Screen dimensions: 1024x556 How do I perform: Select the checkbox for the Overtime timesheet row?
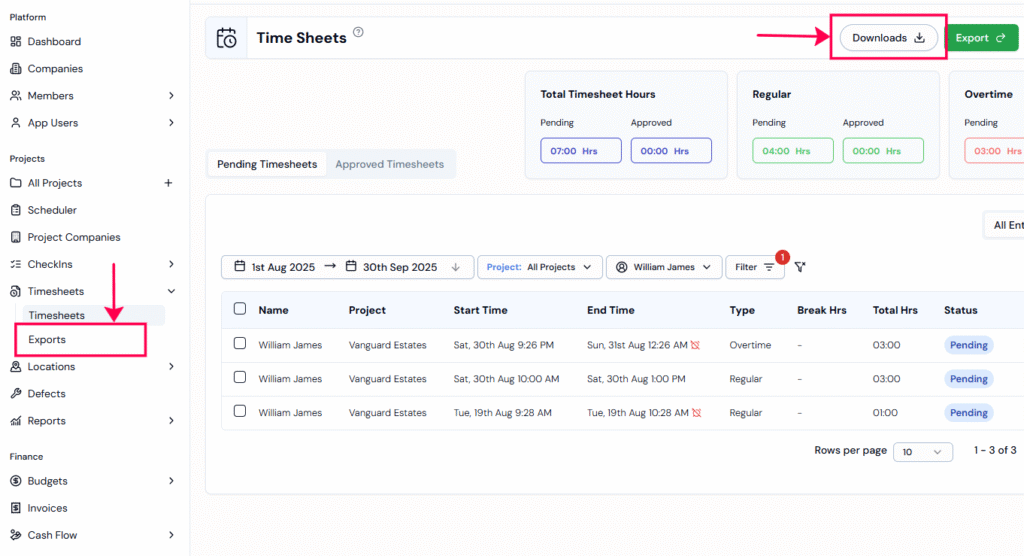click(x=240, y=344)
